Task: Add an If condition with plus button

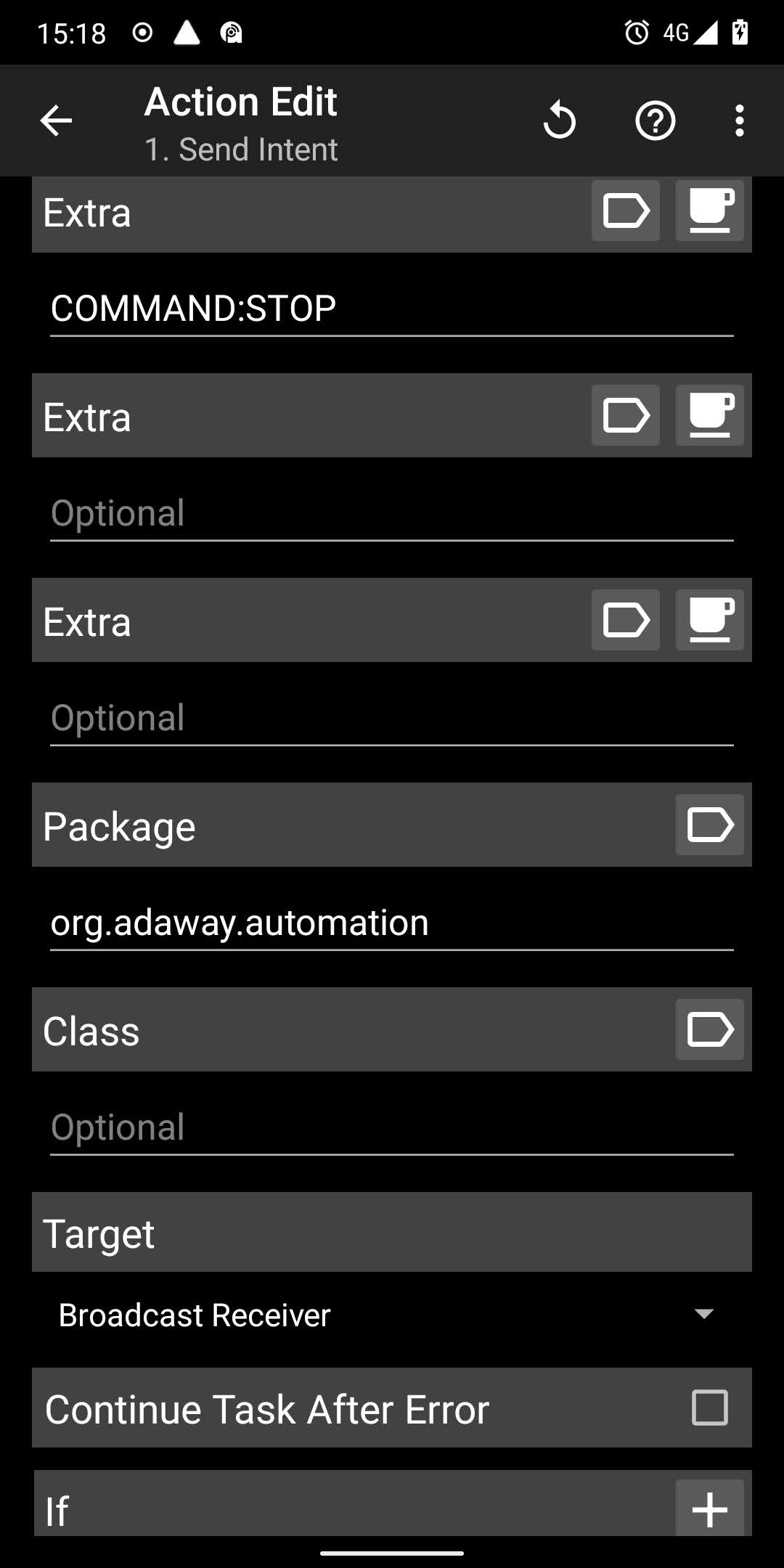Action: coord(709,1509)
